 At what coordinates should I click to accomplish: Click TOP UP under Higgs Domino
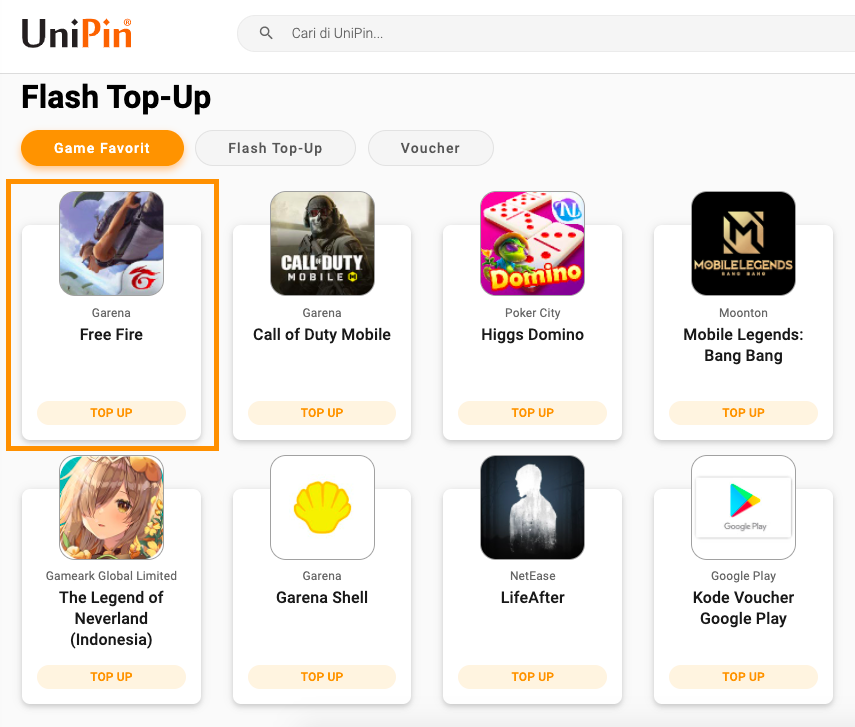(x=533, y=413)
